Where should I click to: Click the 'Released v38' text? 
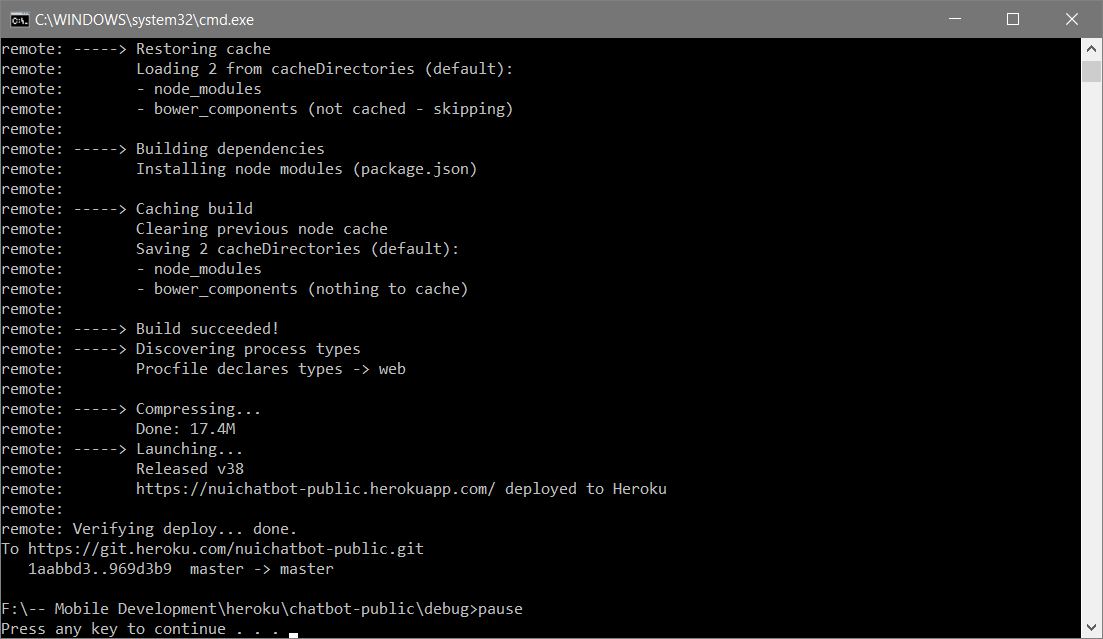[190, 469]
